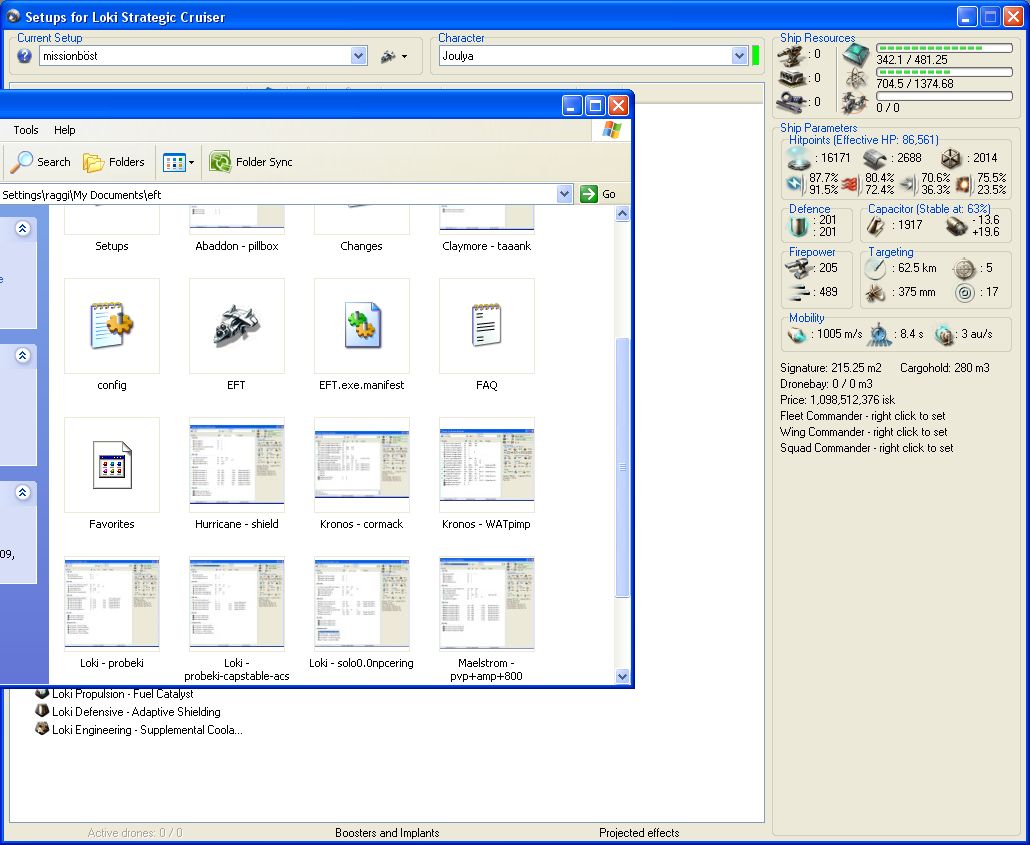
Task: Click the align time icon showing 8.4 s
Action: click(878, 334)
